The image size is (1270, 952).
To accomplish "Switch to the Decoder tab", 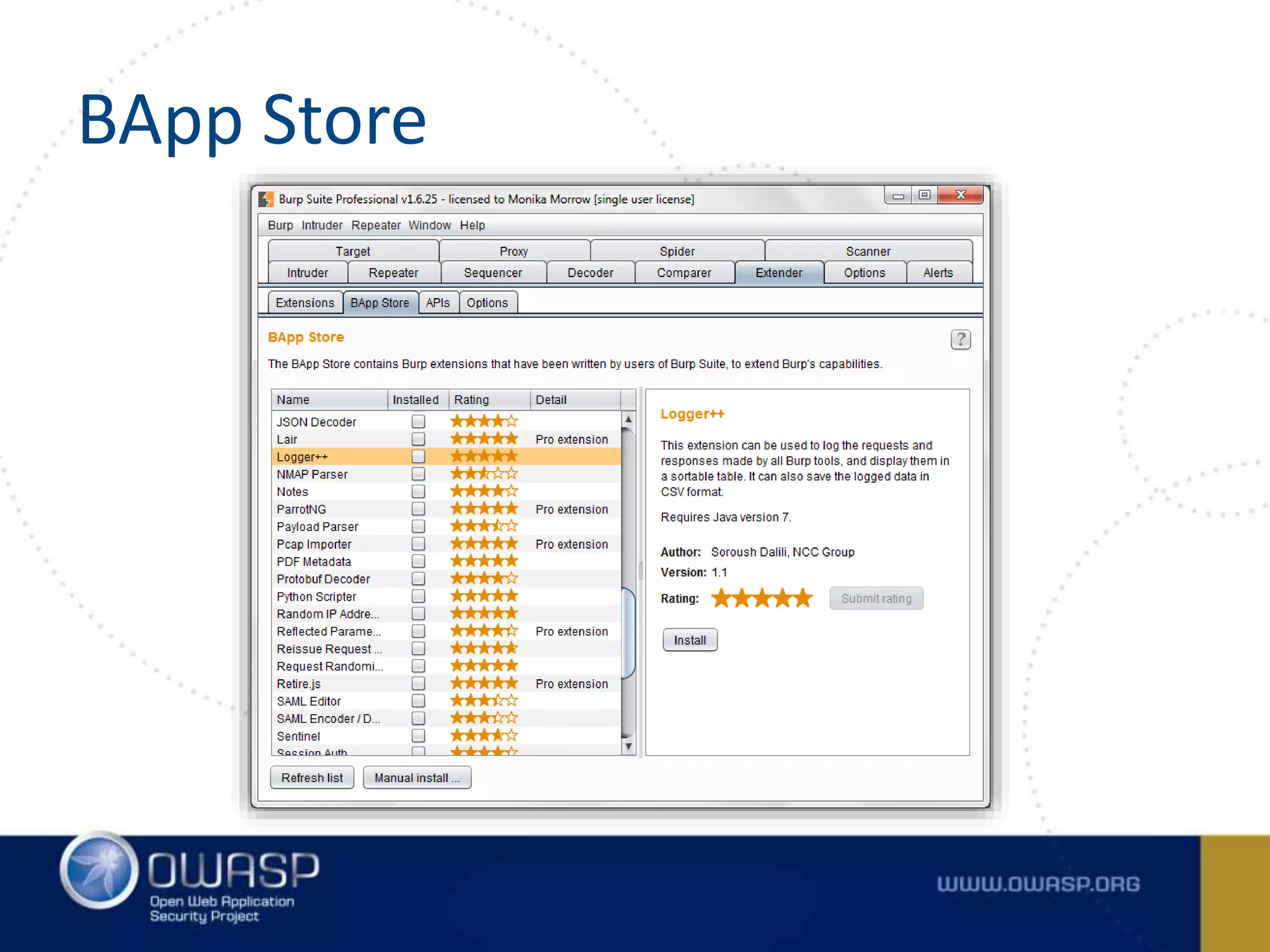I will pos(590,273).
